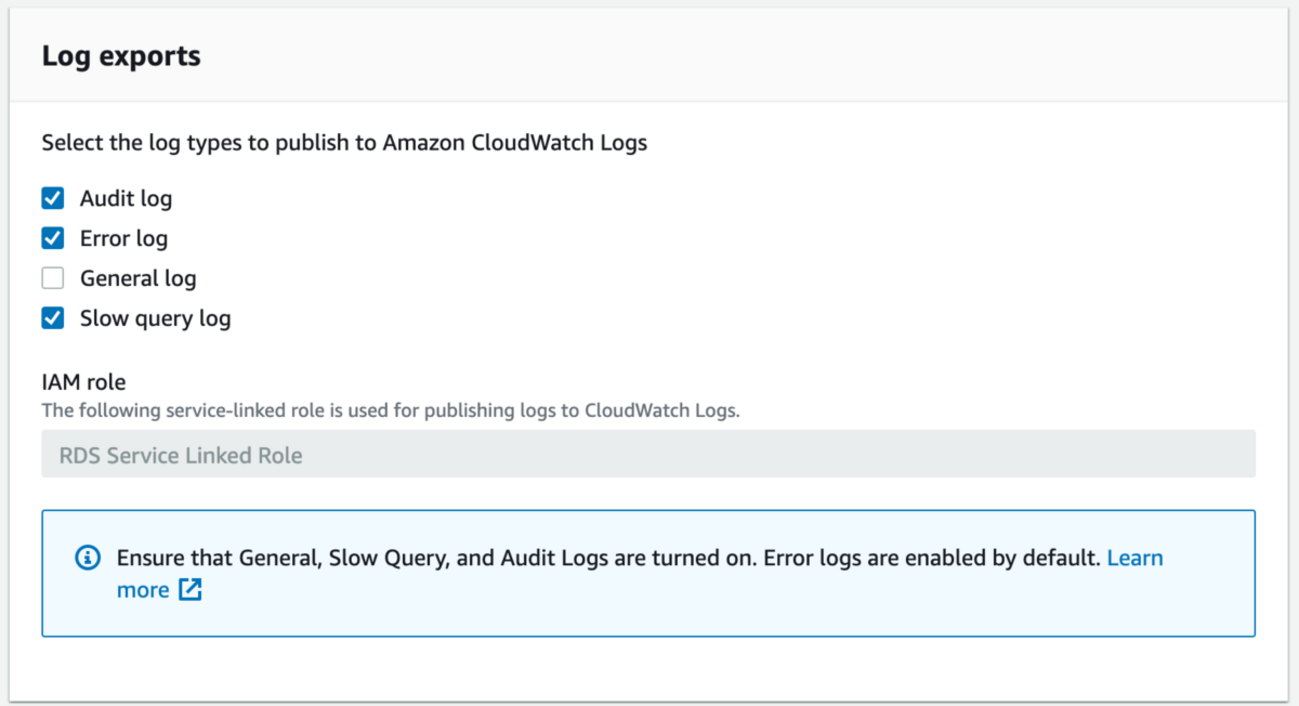The width and height of the screenshot is (1299, 706).
Task: Select the "General log" label text
Action: [x=138, y=279]
